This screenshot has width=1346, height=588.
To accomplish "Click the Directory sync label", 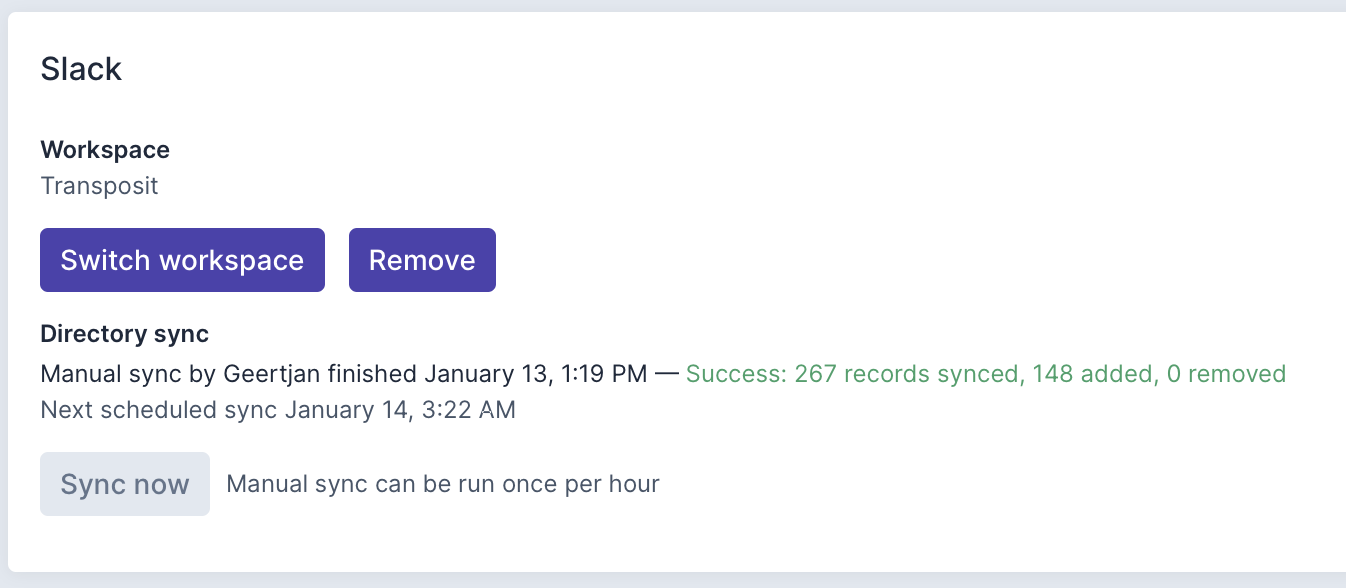I will (x=124, y=334).
